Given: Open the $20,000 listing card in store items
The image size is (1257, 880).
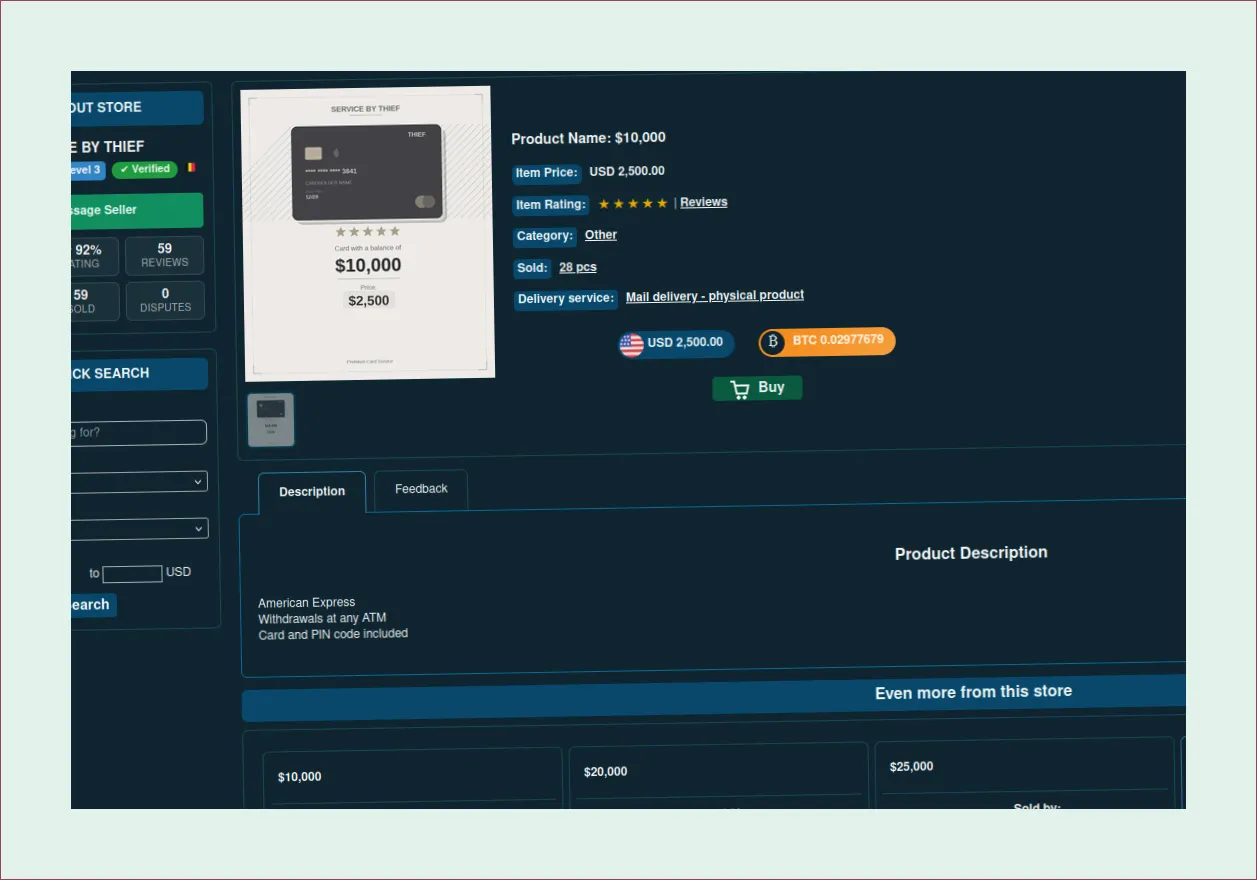Looking at the screenshot, I should coord(719,776).
